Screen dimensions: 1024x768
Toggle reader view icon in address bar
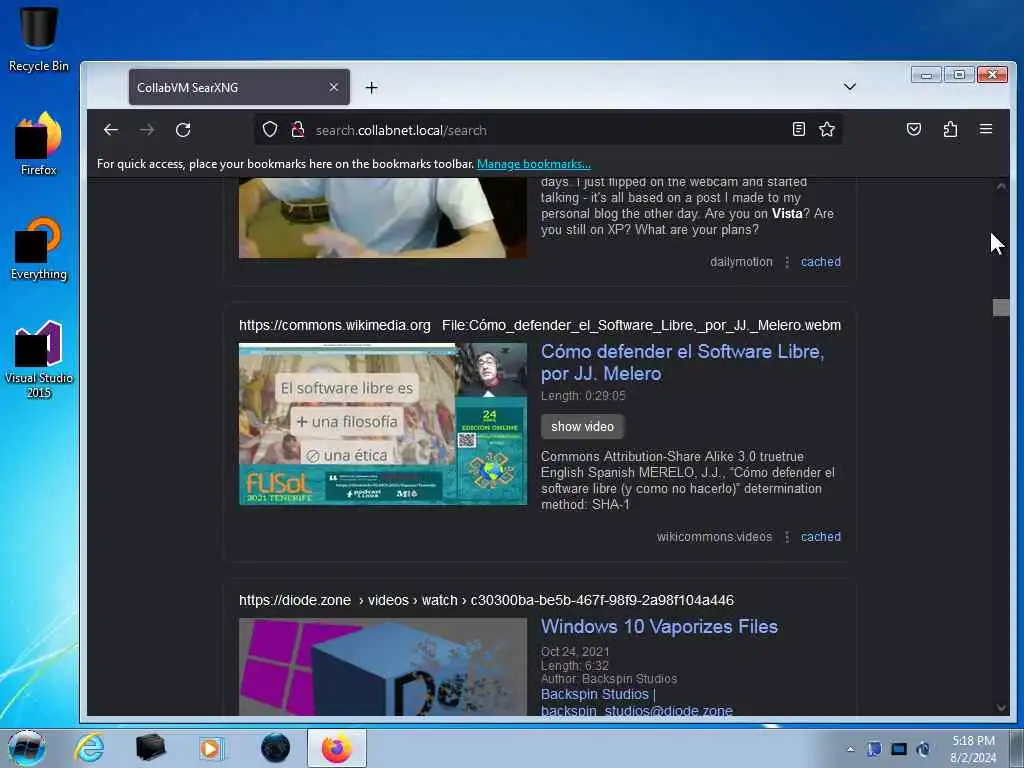(799, 129)
